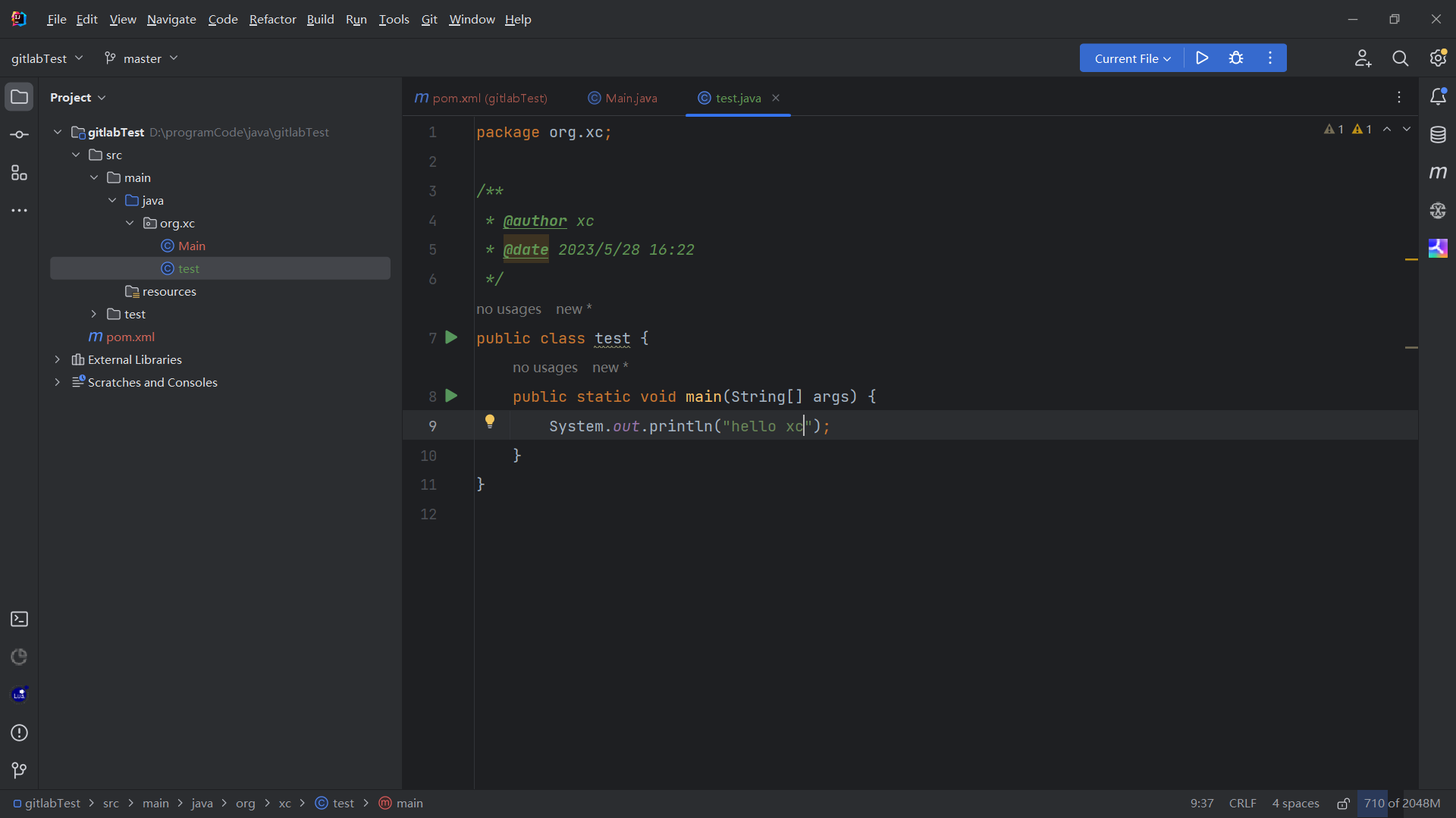Collapse the gitlabTest project root
This screenshot has width=1456, height=818.
[x=58, y=132]
